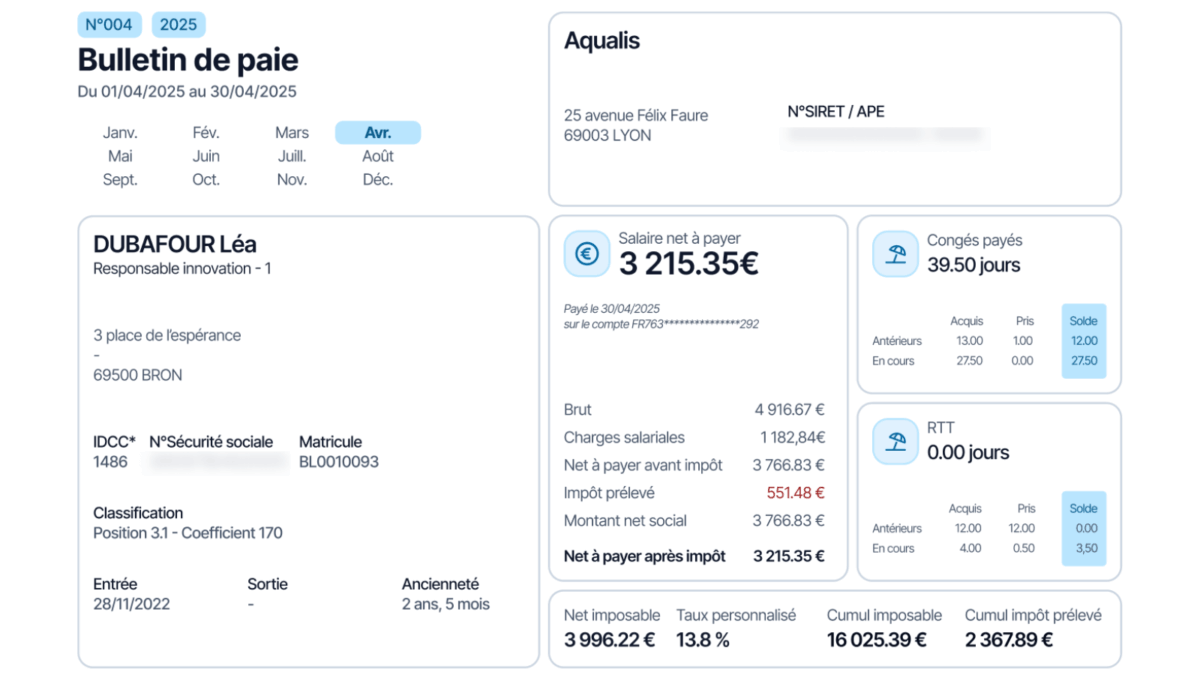The width and height of the screenshot is (1200, 675).
Task: Open the Mars month tab
Action: 292,133
